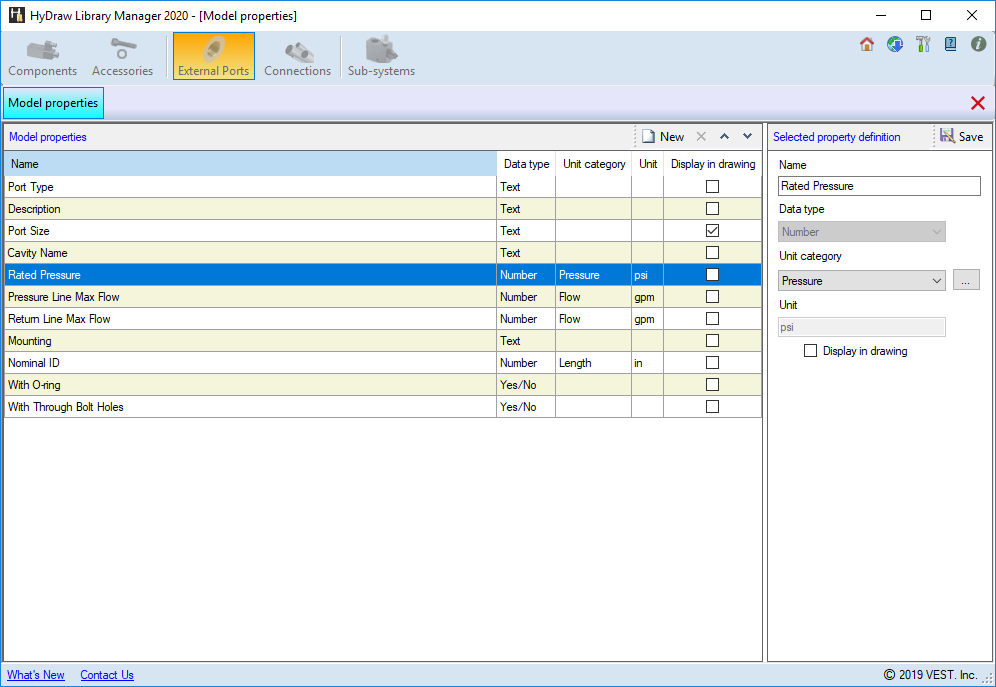Open the Sub-systems section
The height and width of the screenshot is (687, 996).
pyautogui.click(x=381, y=57)
